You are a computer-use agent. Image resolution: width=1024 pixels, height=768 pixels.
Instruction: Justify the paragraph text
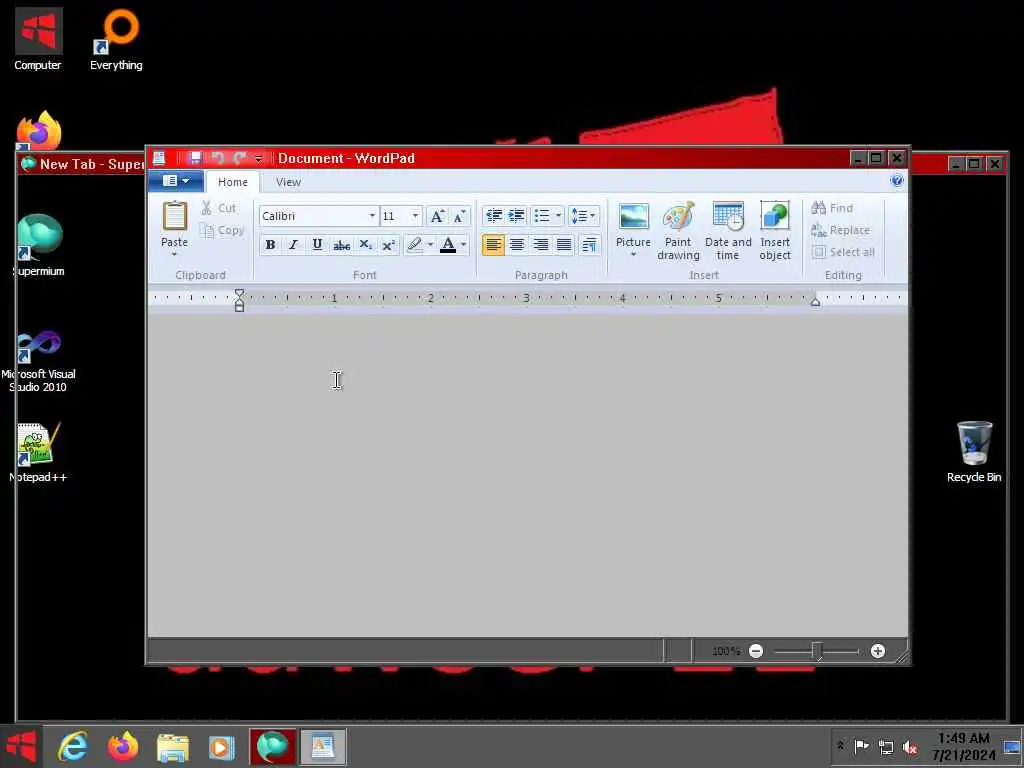564,245
